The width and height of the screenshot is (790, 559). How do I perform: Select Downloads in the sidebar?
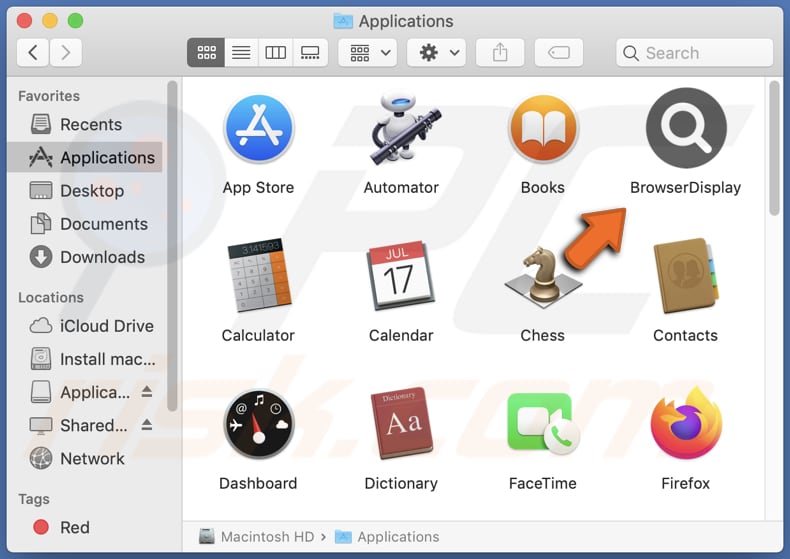(x=85, y=257)
